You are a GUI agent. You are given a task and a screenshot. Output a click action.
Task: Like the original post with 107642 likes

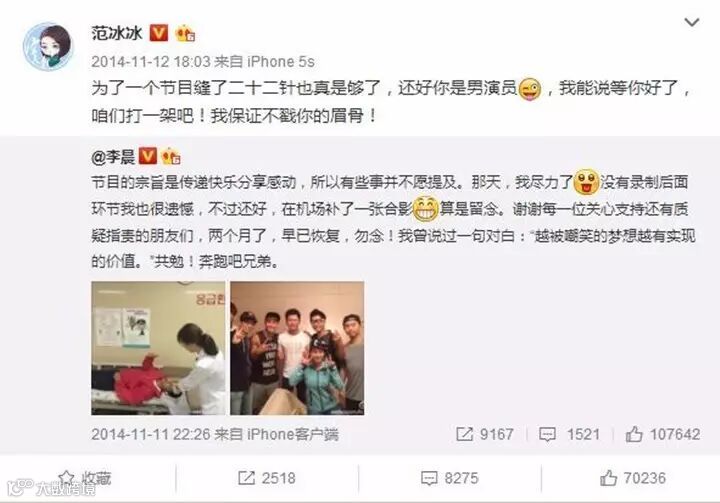(x=663, y=434)
